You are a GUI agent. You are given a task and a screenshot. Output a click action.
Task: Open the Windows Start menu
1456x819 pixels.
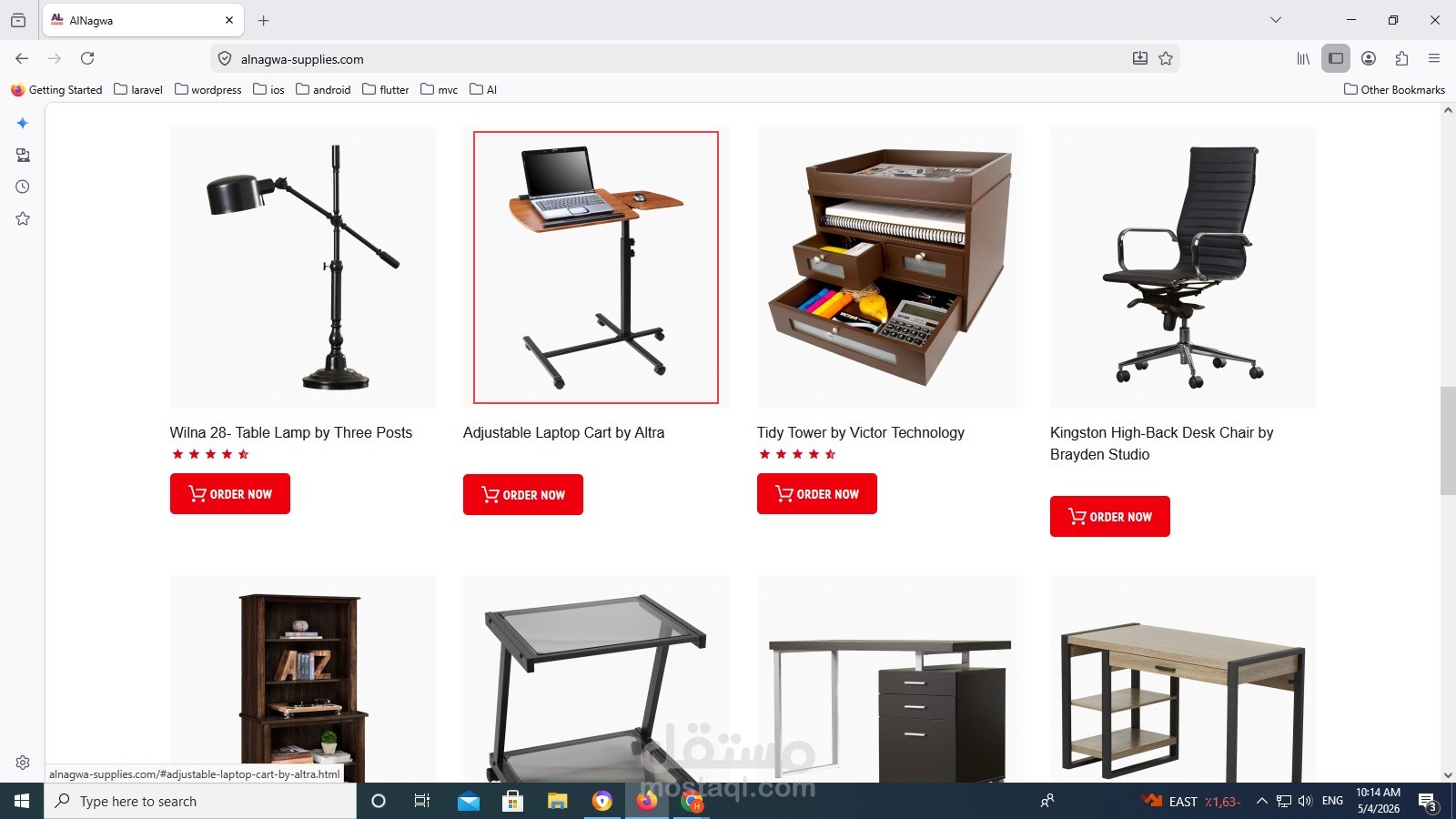[x=22, y=801]
